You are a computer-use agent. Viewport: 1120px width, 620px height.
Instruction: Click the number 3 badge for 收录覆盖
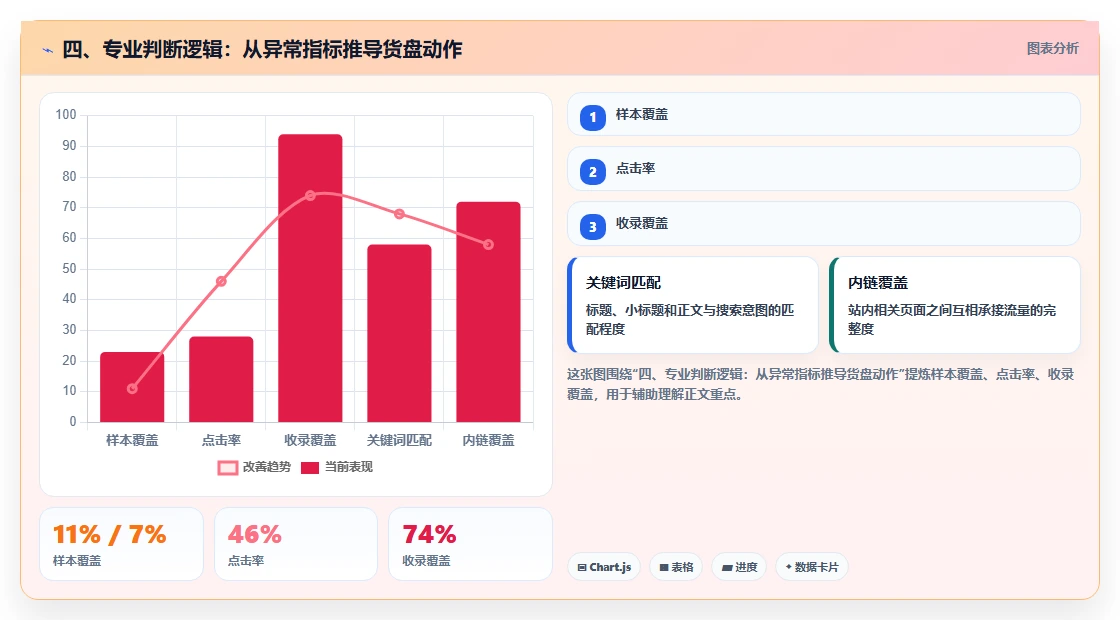click(x=592, y=226)
